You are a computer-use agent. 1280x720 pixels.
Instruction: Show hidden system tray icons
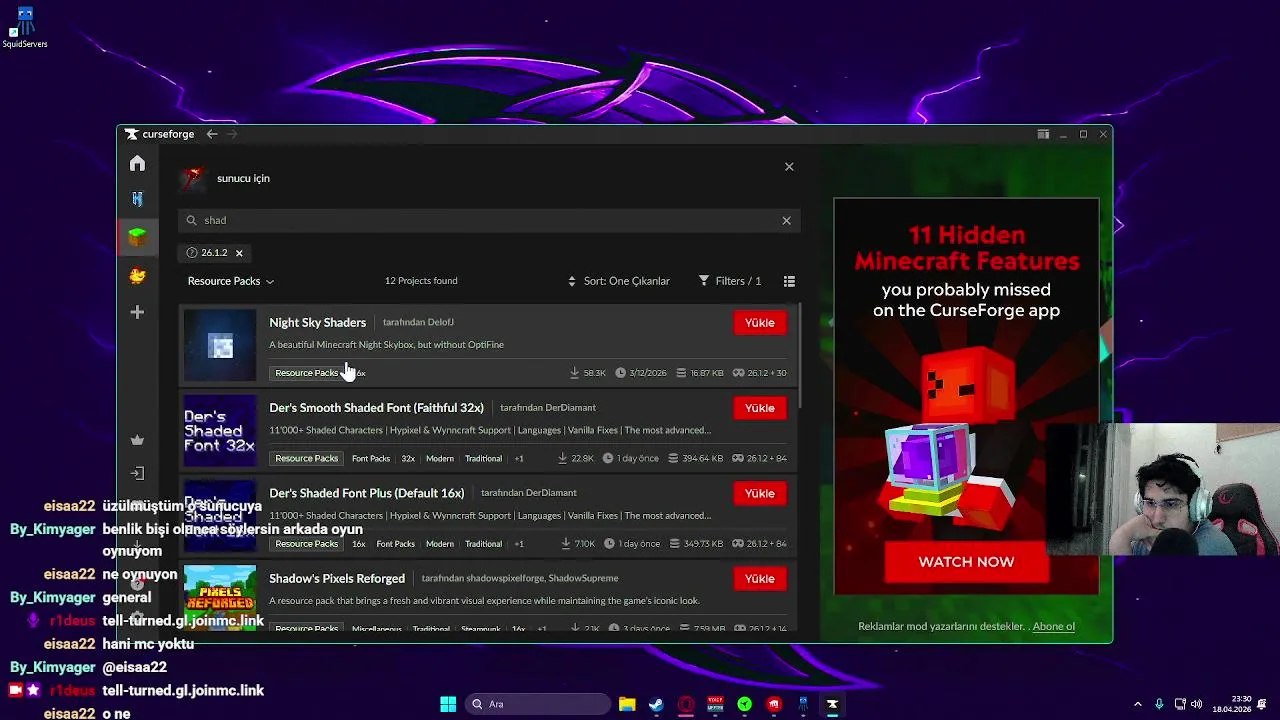[x=1137, y=704]
